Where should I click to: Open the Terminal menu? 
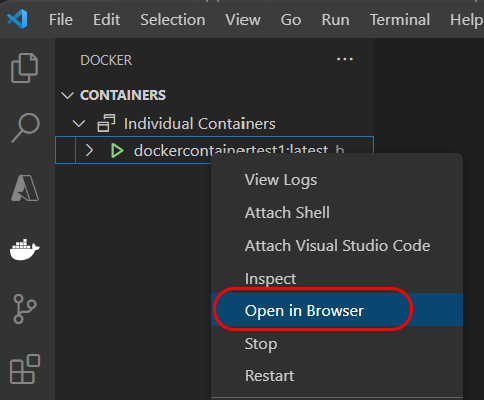tap(400, 20)
